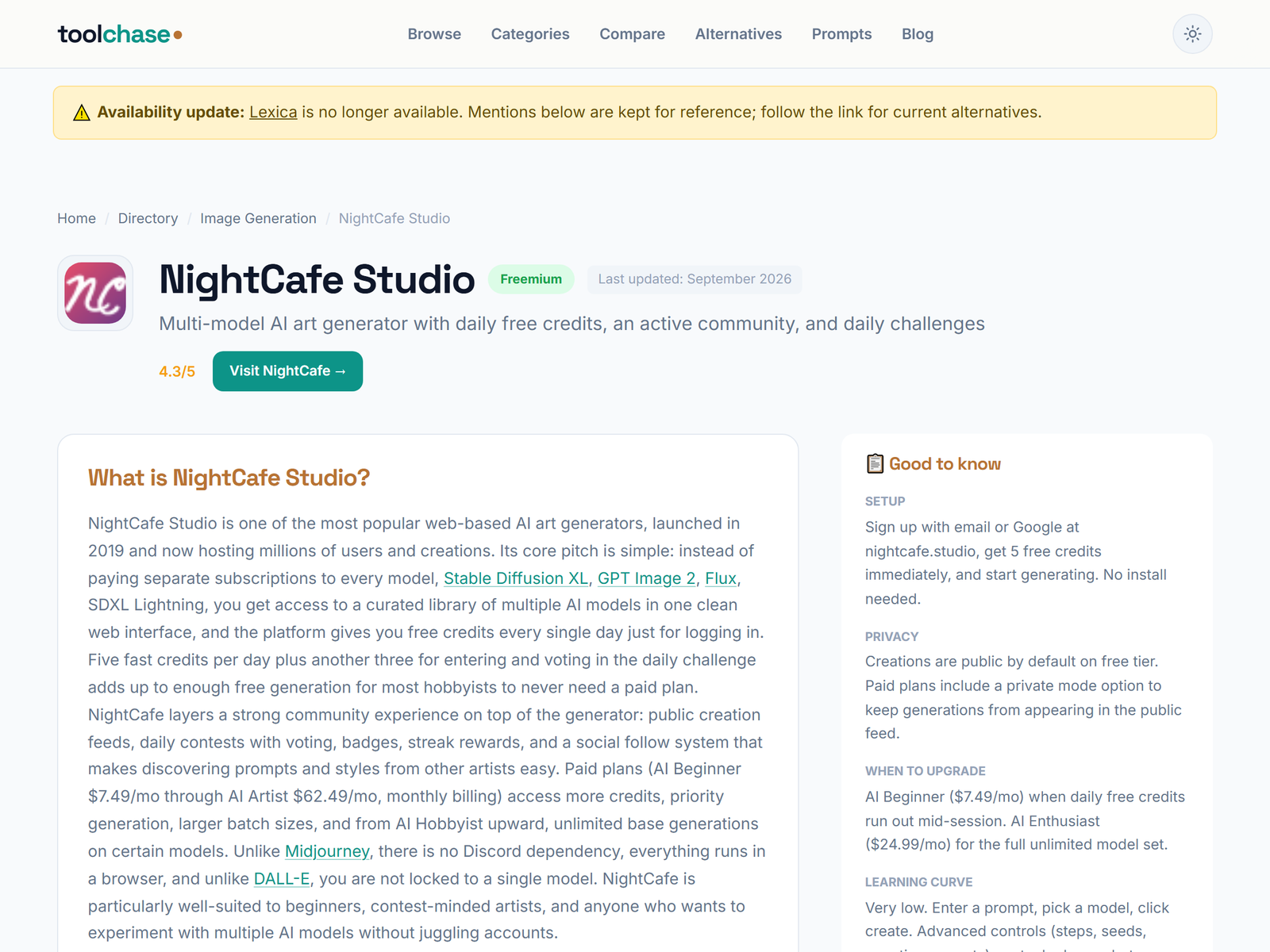Open the Blog nav link
Screen dimensions: 1270x952
(x=918, y=34)
